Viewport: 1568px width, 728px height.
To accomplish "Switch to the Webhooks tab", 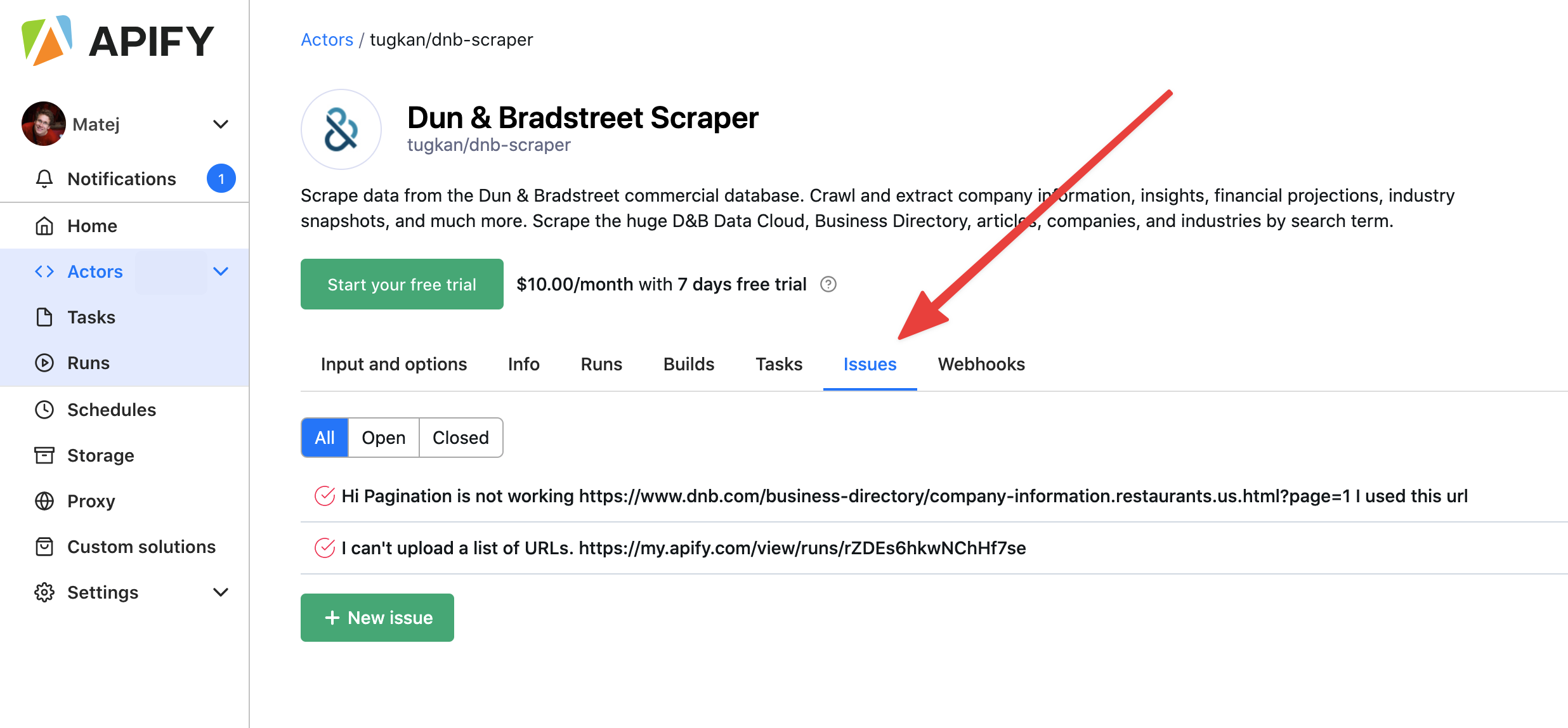I will [981, 364].
